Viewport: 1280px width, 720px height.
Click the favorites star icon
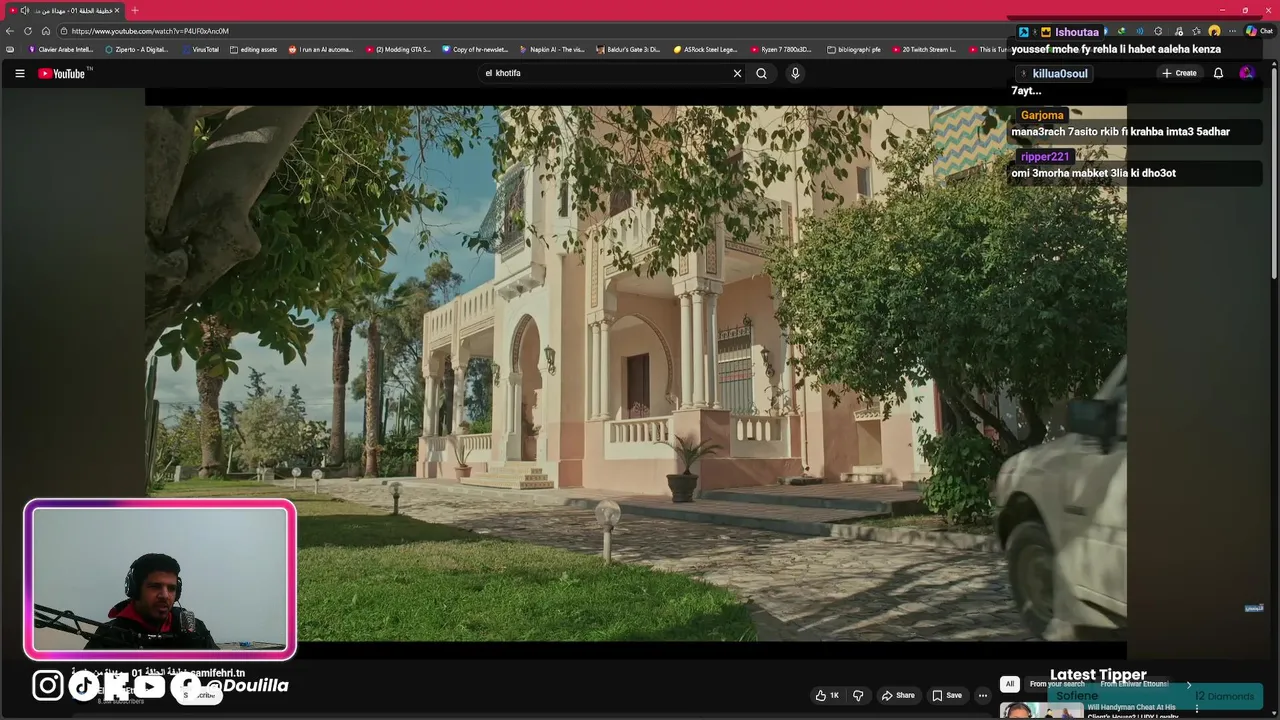(x=1196, y=31)
